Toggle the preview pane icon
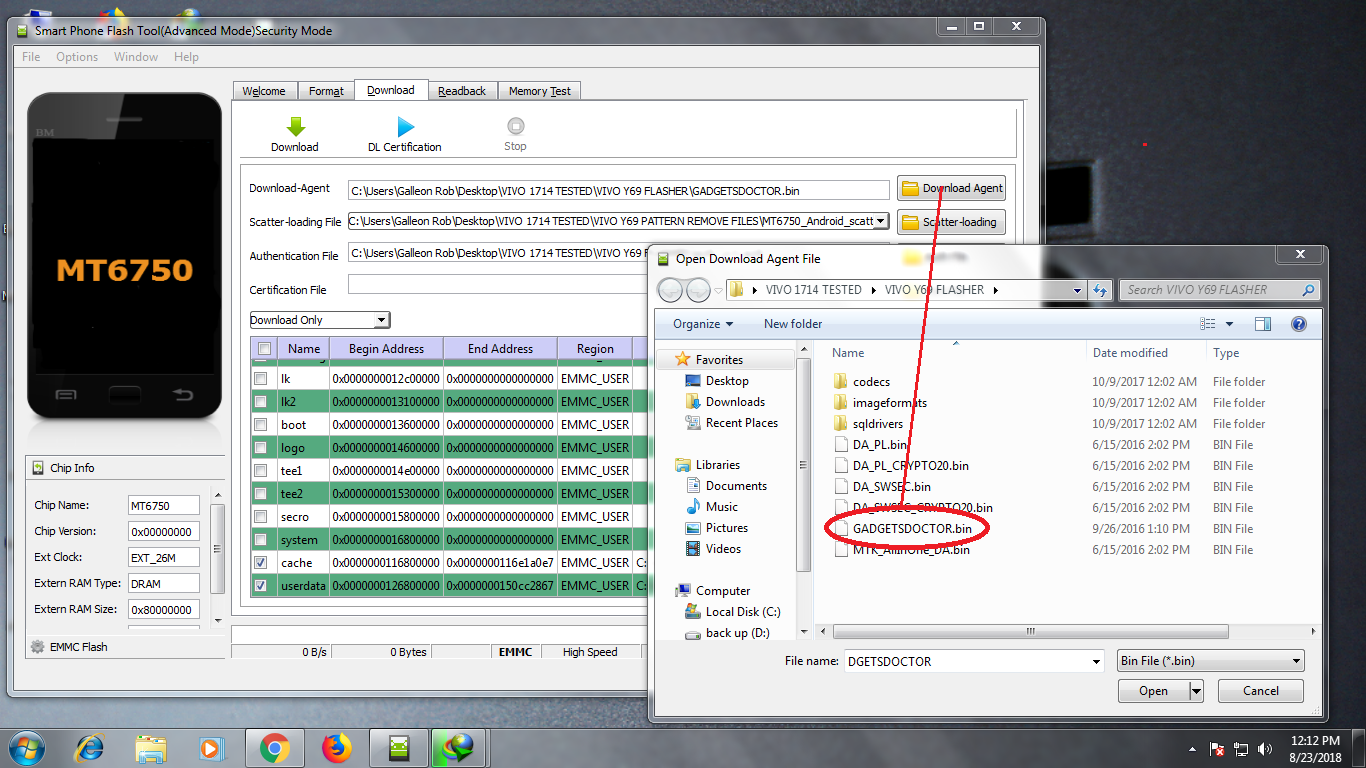The image size is (1366, 768). click(1263, 324)
